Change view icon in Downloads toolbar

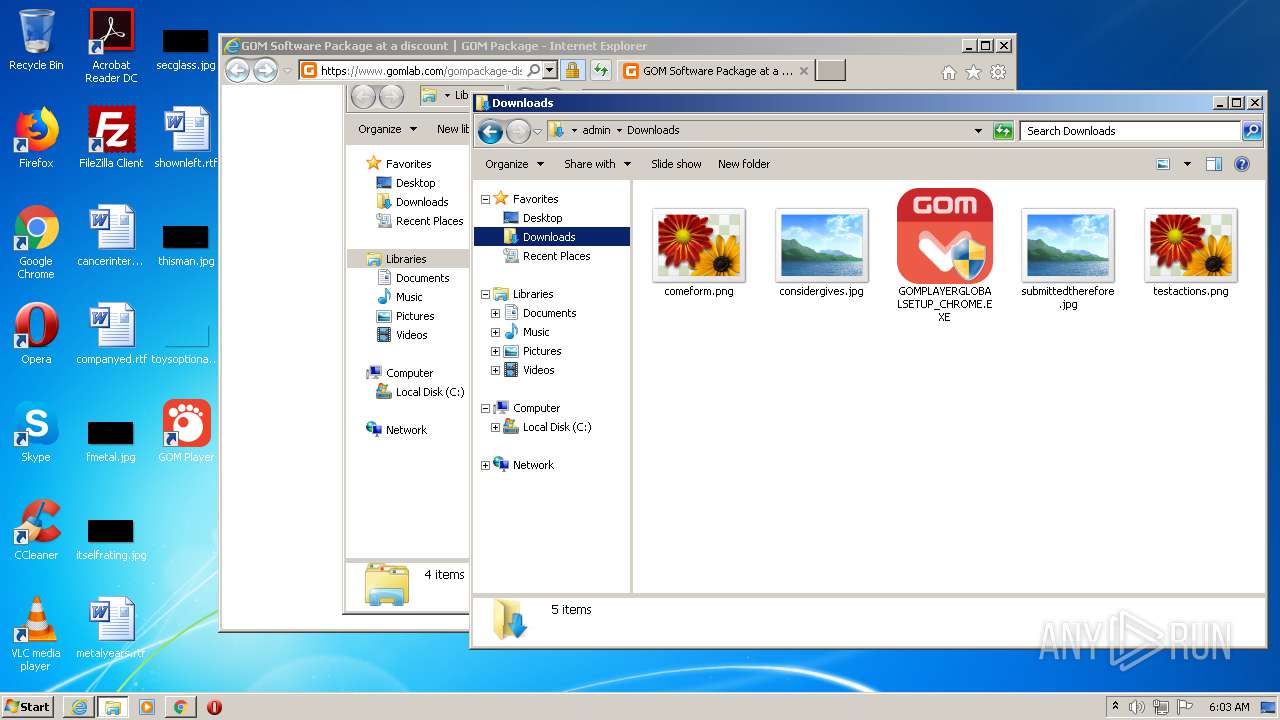pos(1163,164)
